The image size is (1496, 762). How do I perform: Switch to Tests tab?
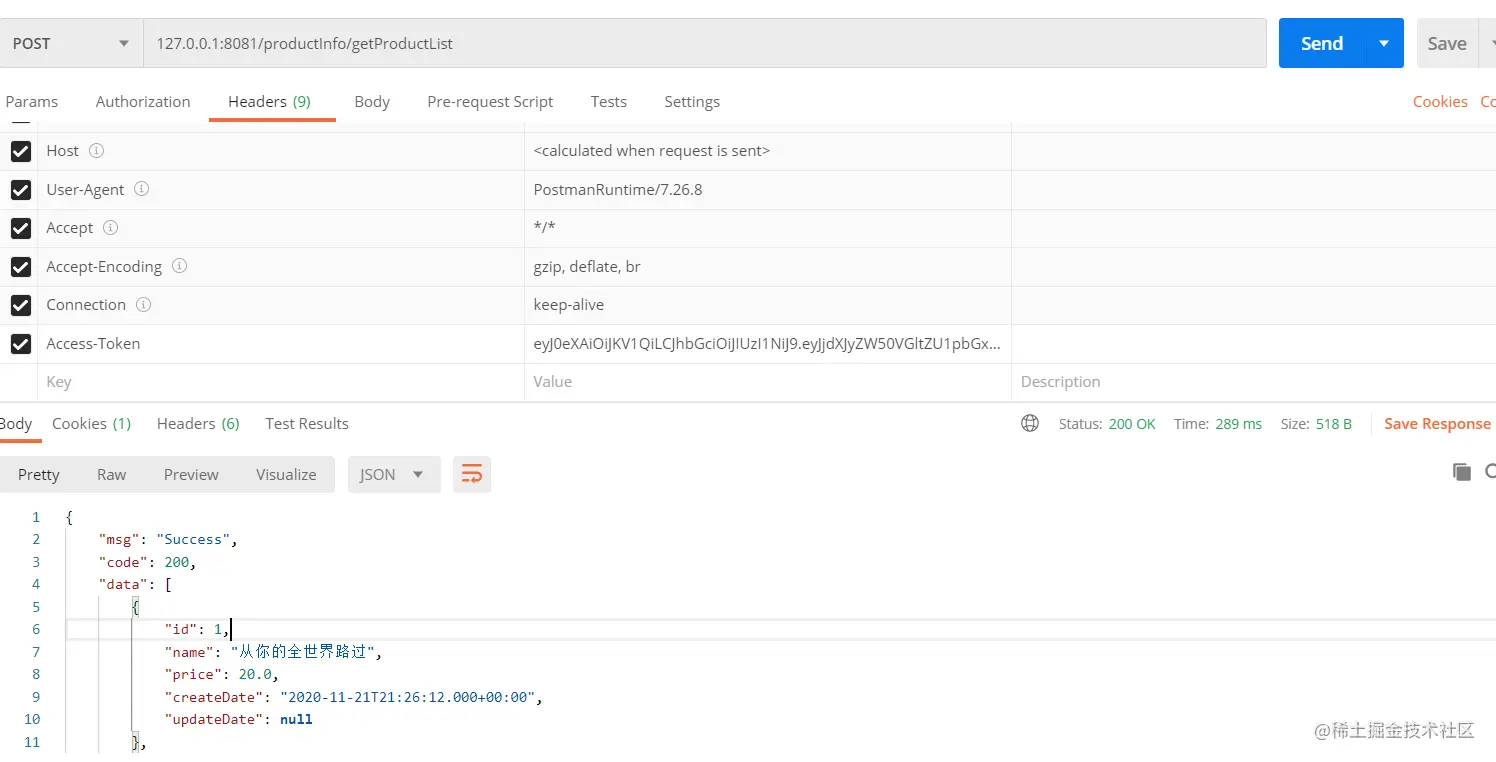608,101
